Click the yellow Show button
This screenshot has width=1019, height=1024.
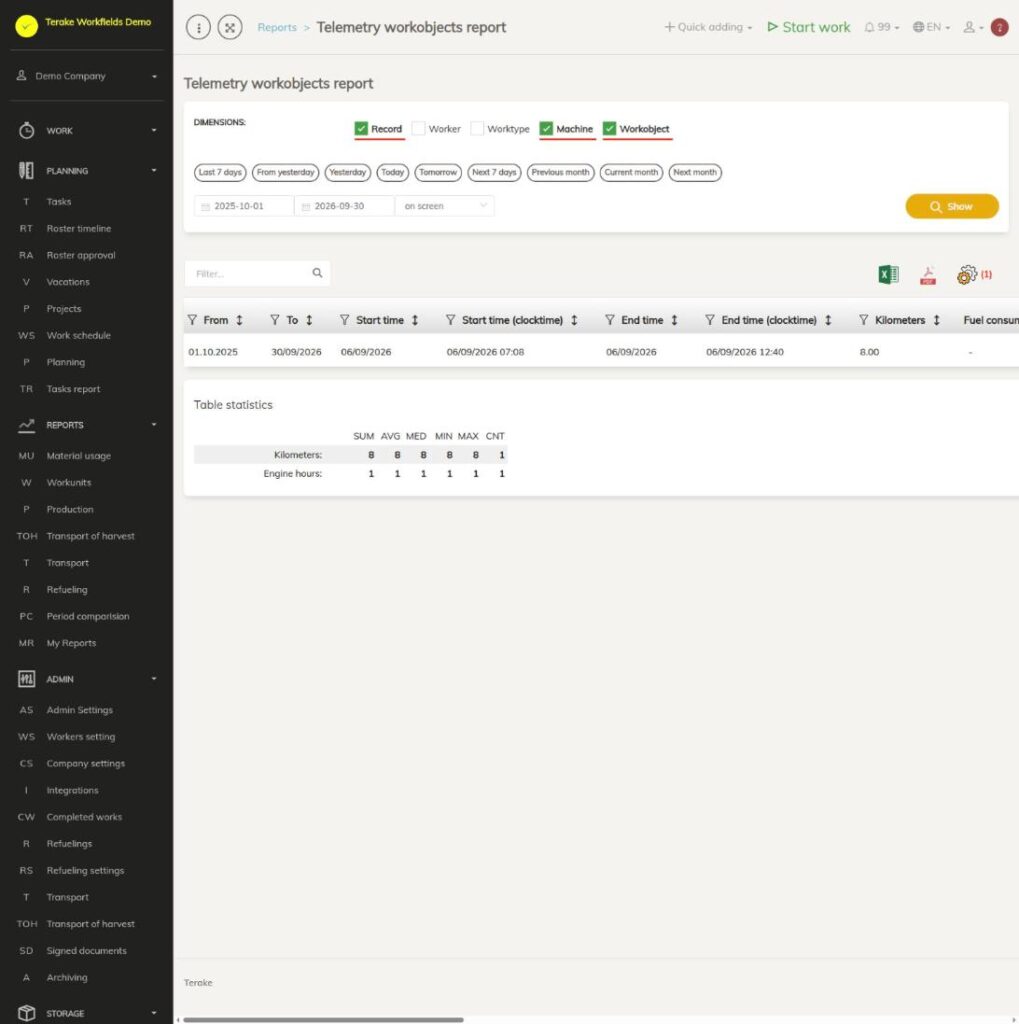pos(952,206)
